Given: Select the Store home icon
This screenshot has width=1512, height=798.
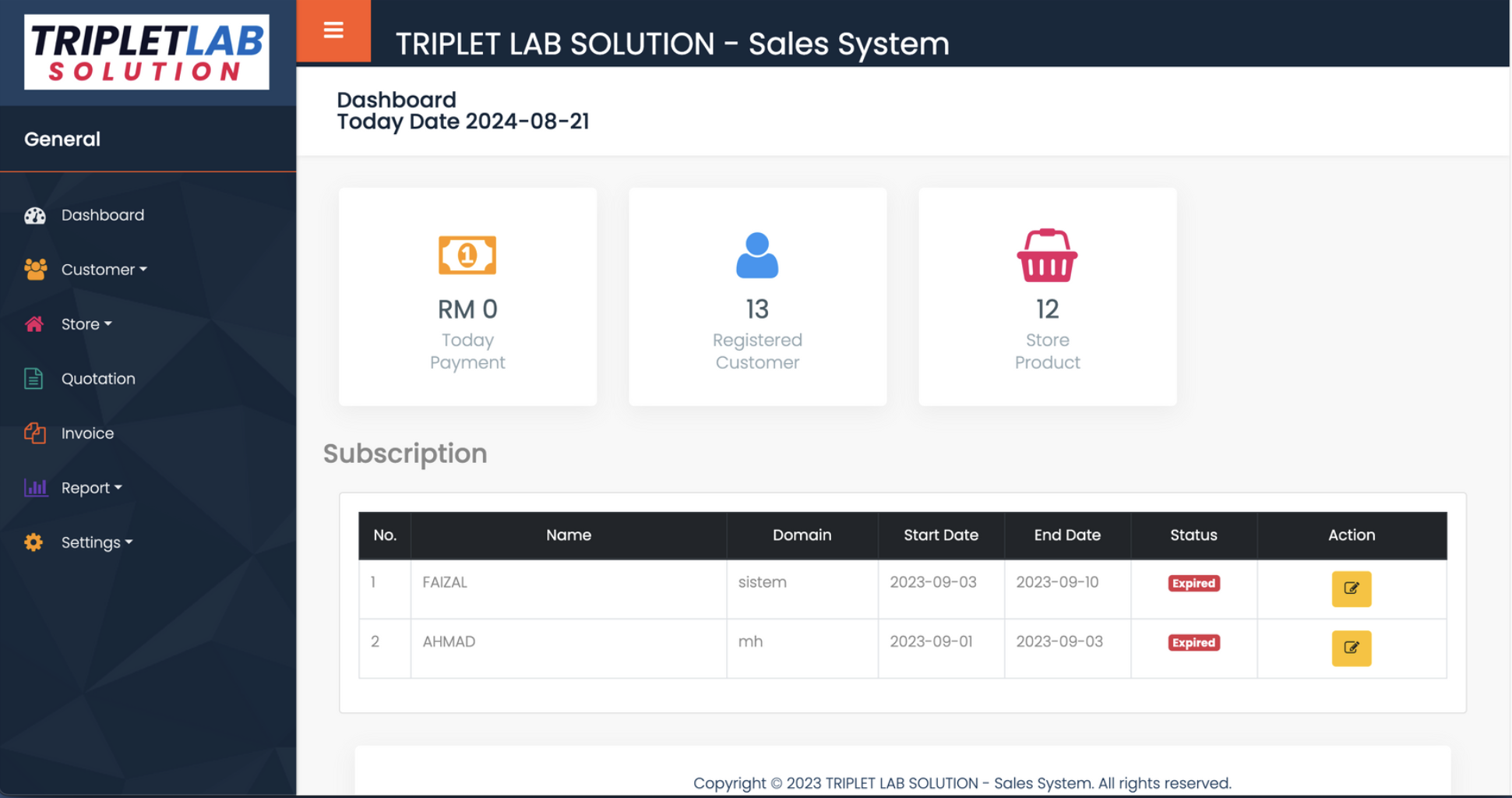Looking at the screenshot, I should [x=34, y=323].
